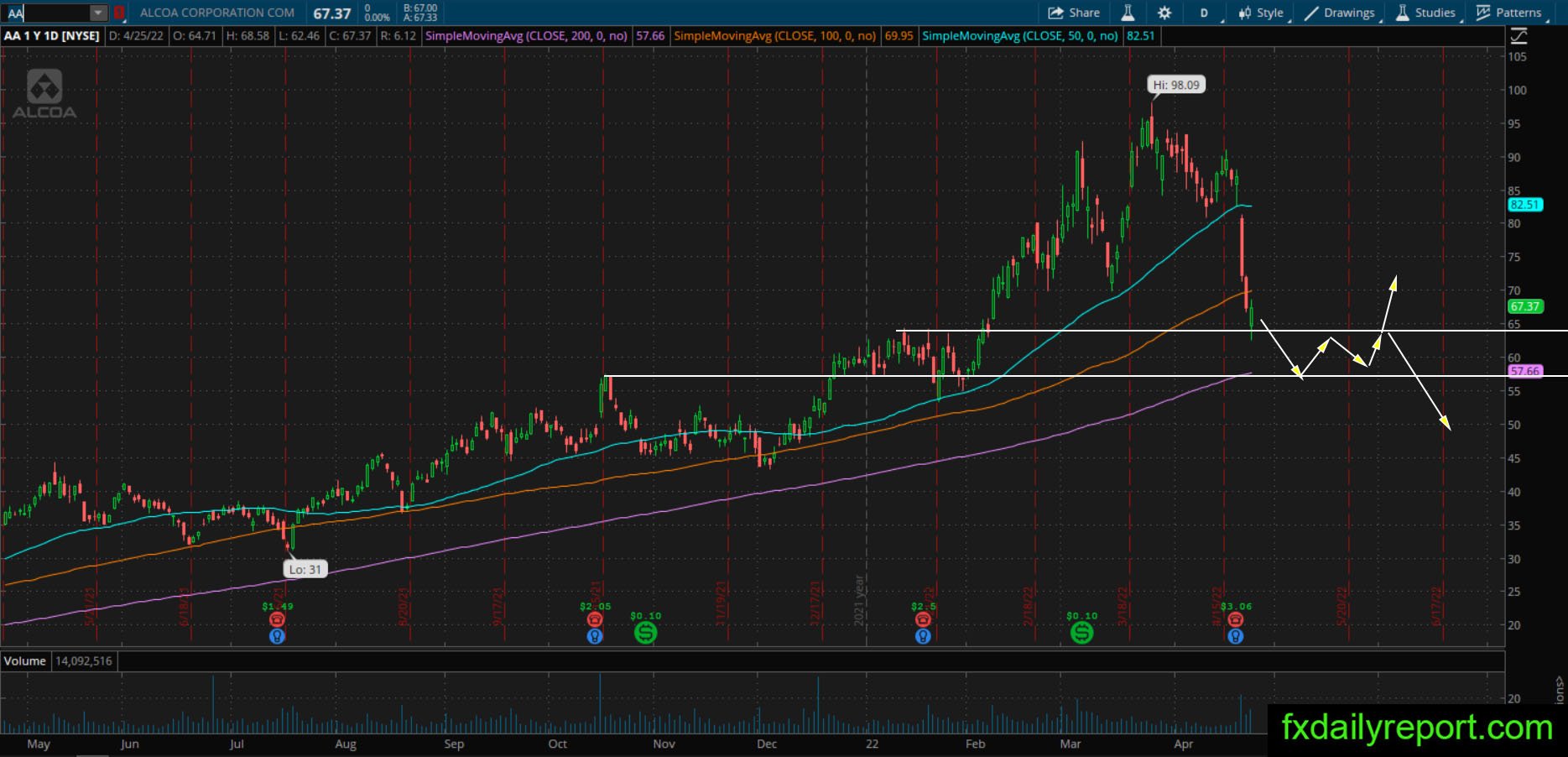The image size is (1568, 757).
Task: Click the purple 57.66 label on the price axis
Action: pos(1525,371)
